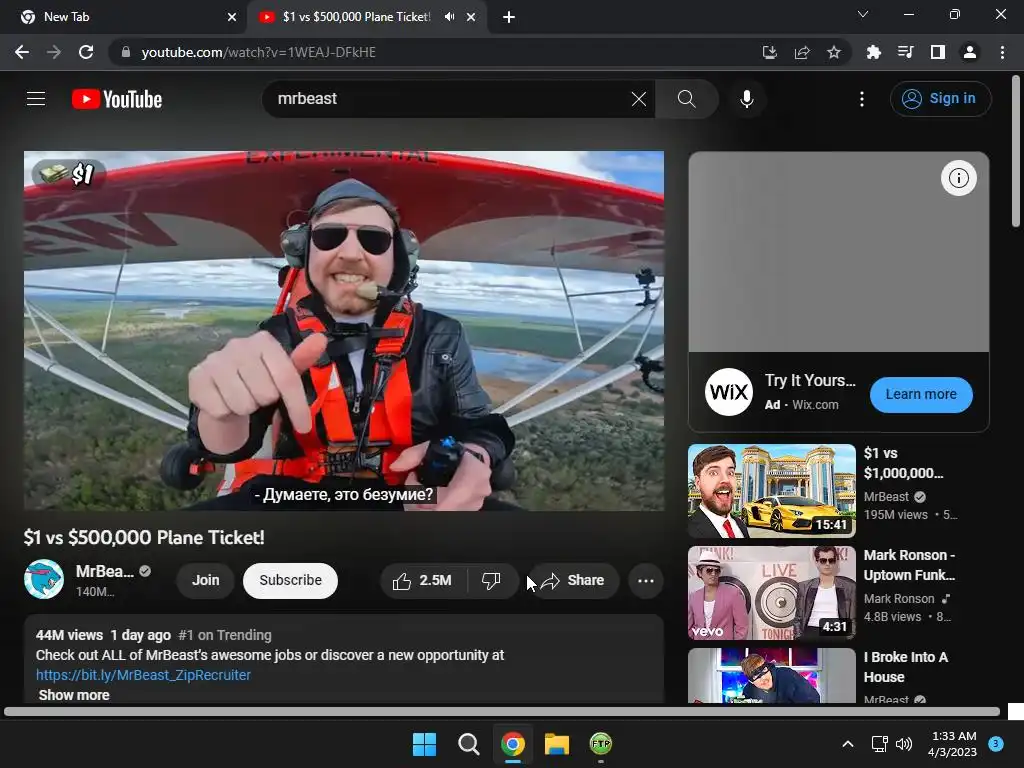Sign in to YouTube
This screenshot has height=768, width=1024.
coord(940,99)
